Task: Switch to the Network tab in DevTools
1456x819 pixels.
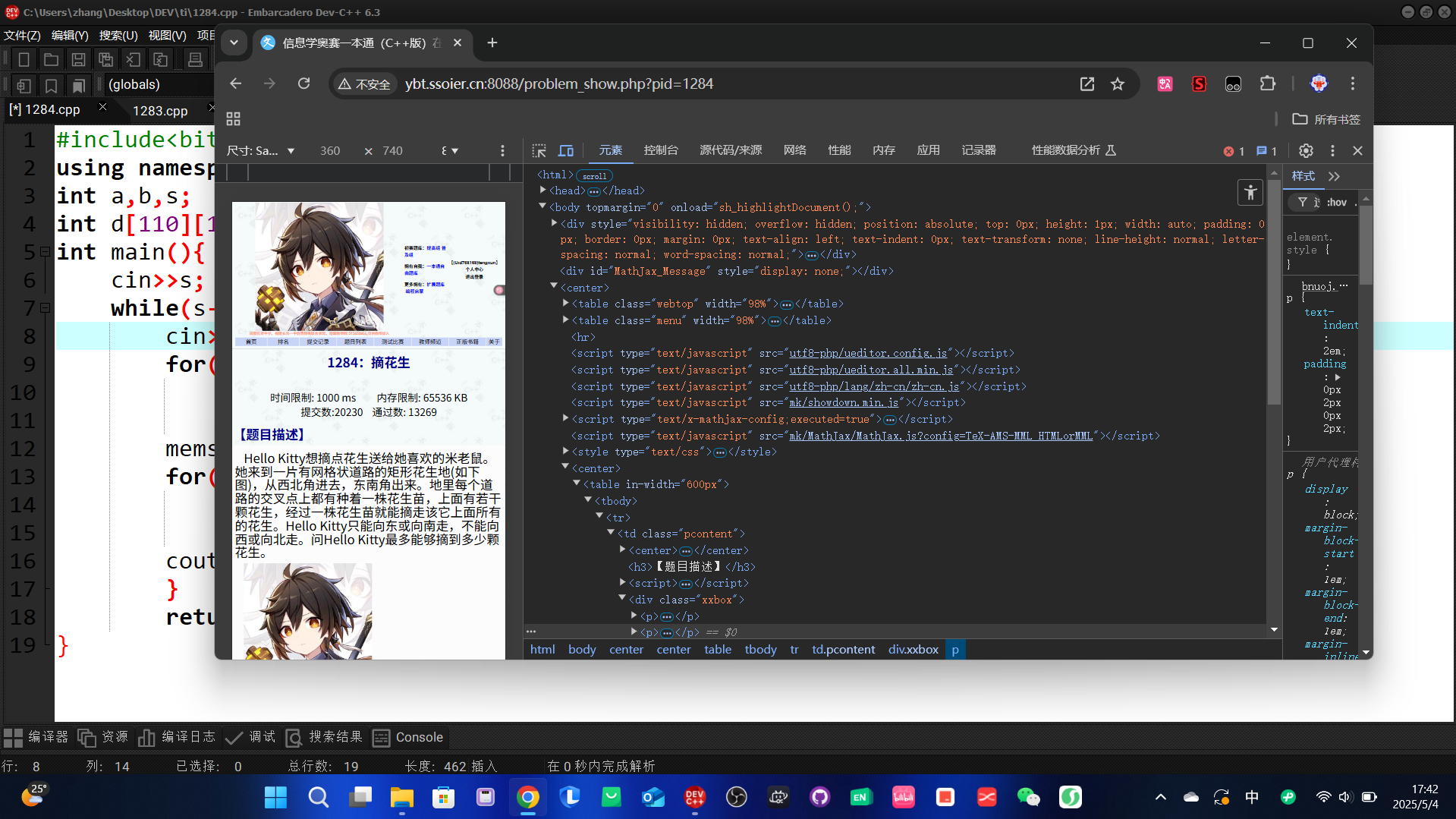Action: point(795,150)
